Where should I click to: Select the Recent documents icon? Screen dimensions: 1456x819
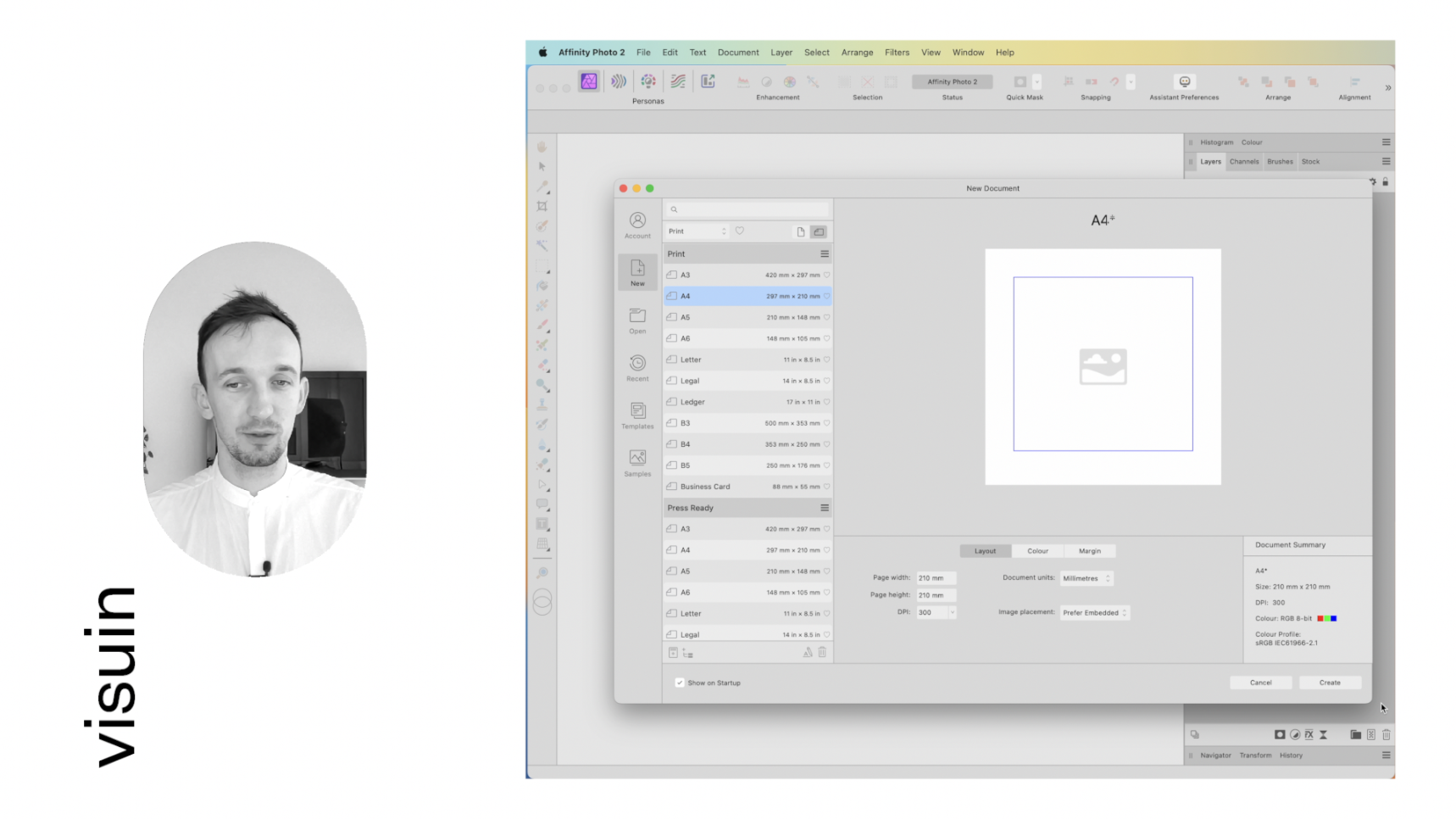point(637,367)
